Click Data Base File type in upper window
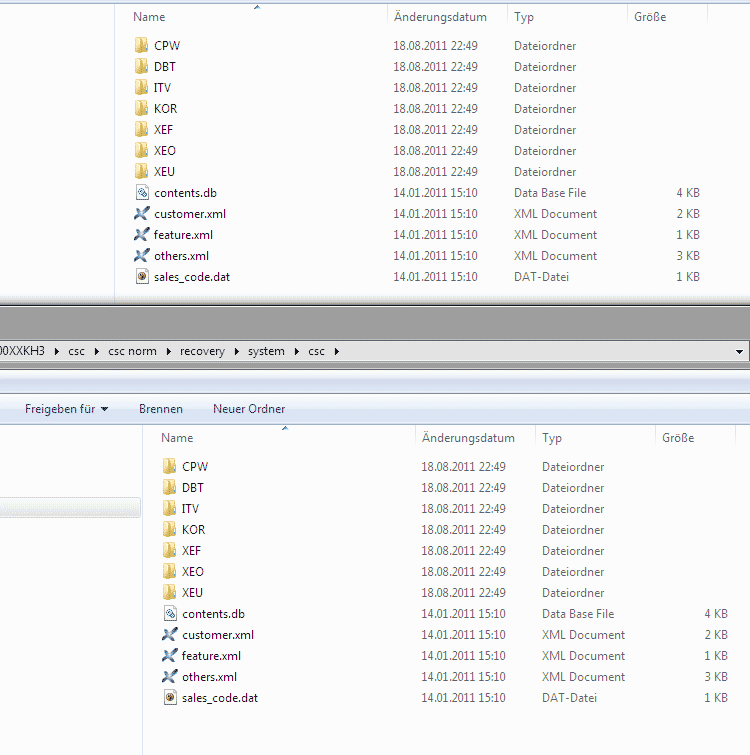Image resolution: width=750 pixels, height=755 pixels. point(550,193)
